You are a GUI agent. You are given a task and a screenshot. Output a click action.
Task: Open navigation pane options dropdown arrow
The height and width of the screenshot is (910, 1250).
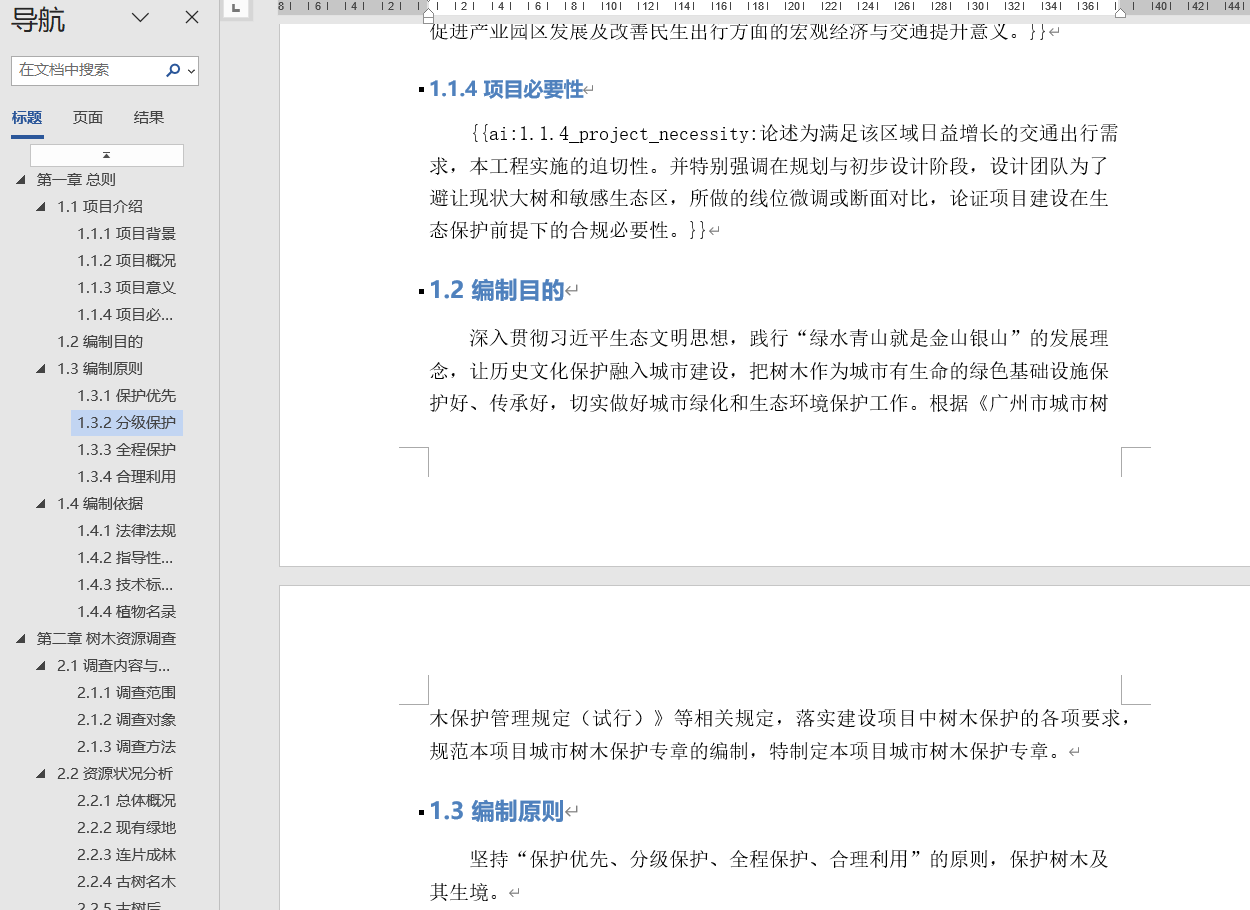141,18
